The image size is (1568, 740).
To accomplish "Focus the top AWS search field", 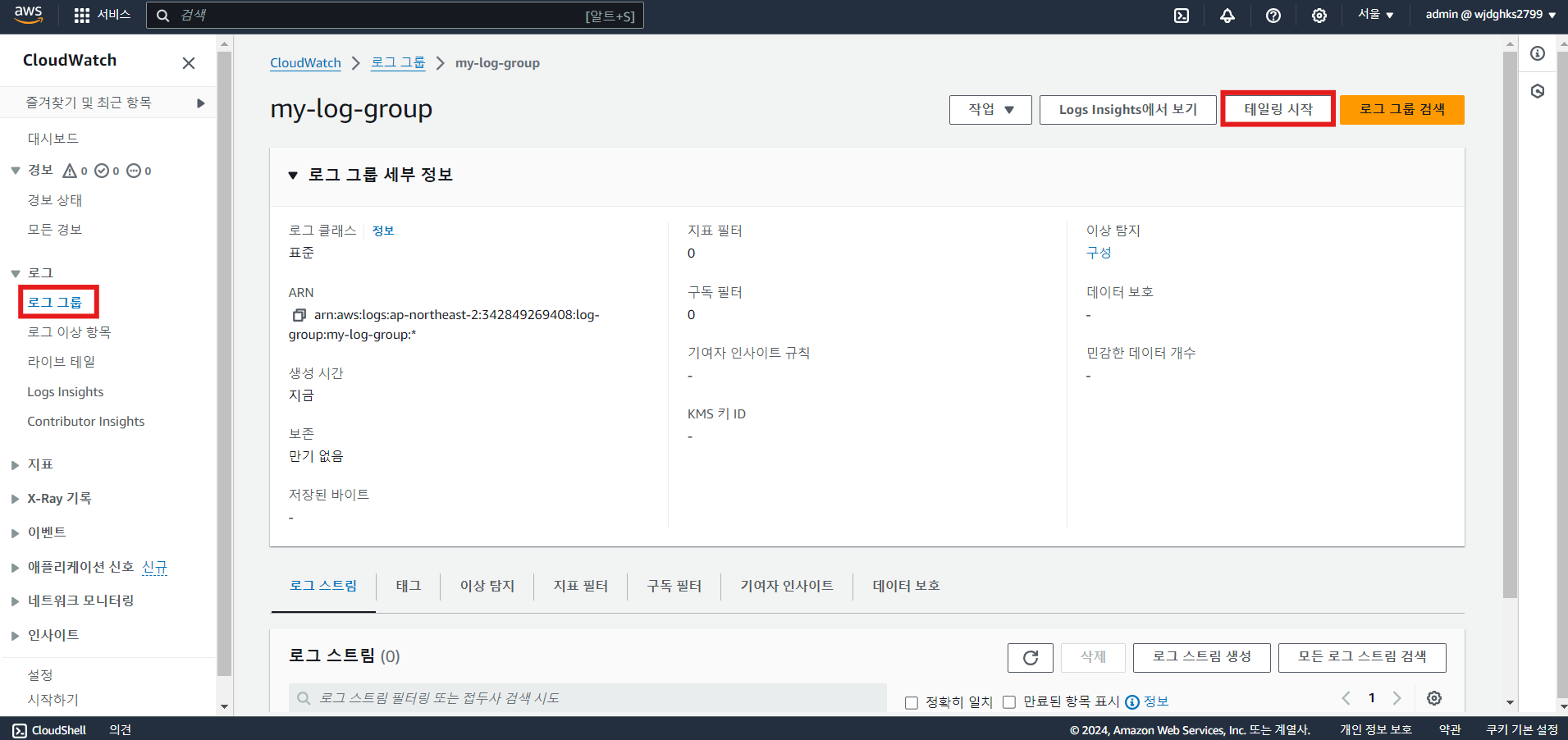I will (x=395, y=16).
